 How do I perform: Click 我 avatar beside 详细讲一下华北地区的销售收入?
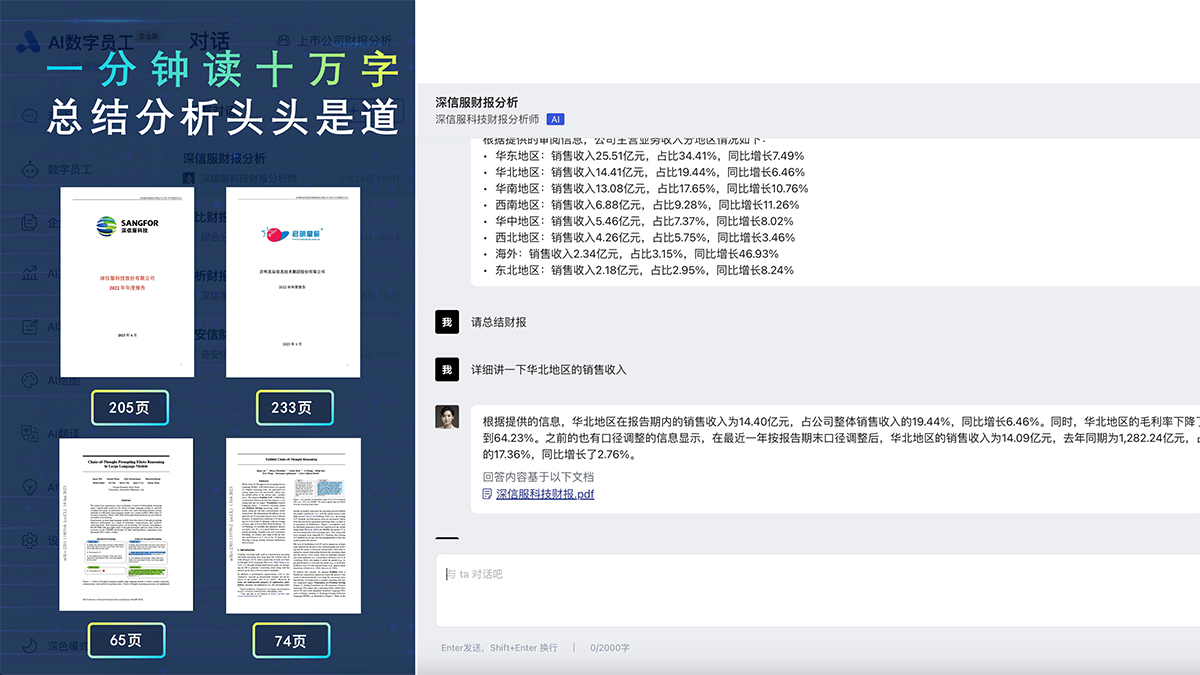(x=447, y=369)
